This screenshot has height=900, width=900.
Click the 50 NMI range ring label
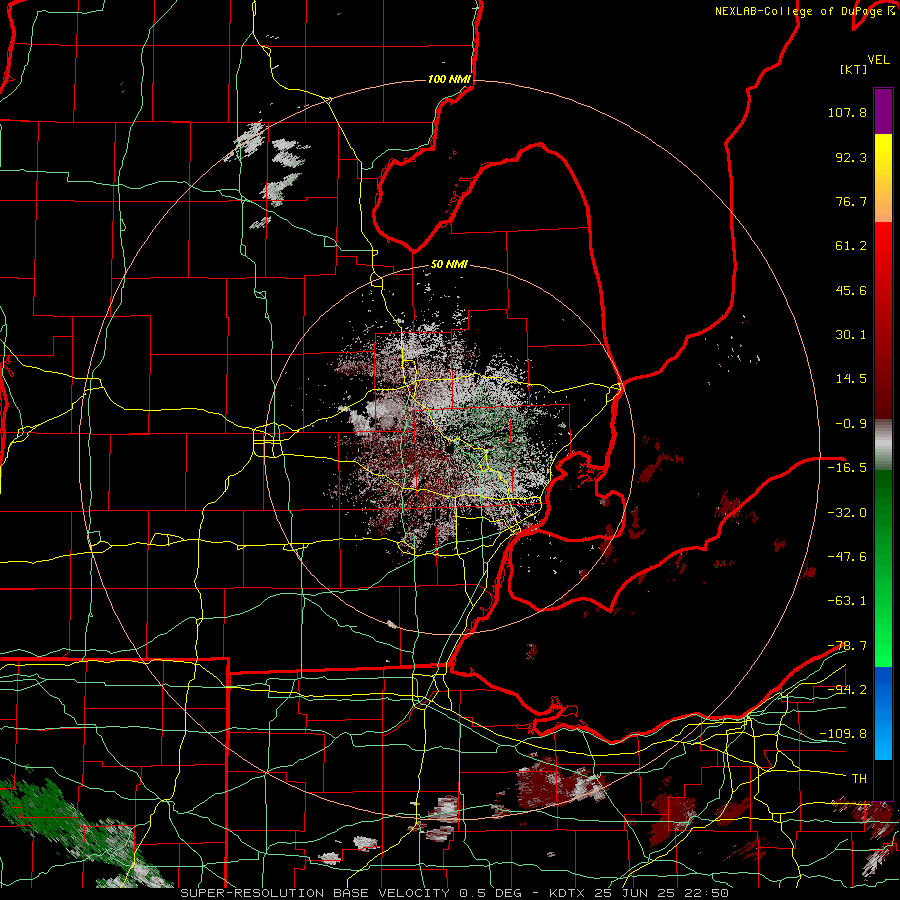449,265
